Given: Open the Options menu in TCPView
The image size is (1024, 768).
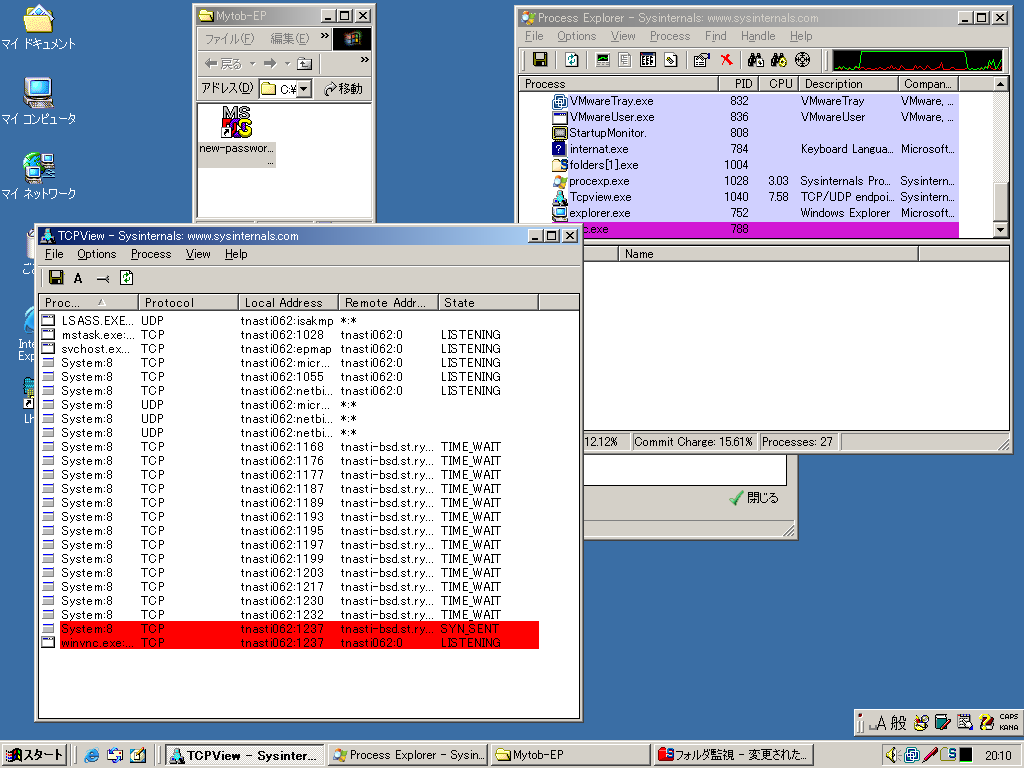Looking at the screenshot, I should click(96, 254).
